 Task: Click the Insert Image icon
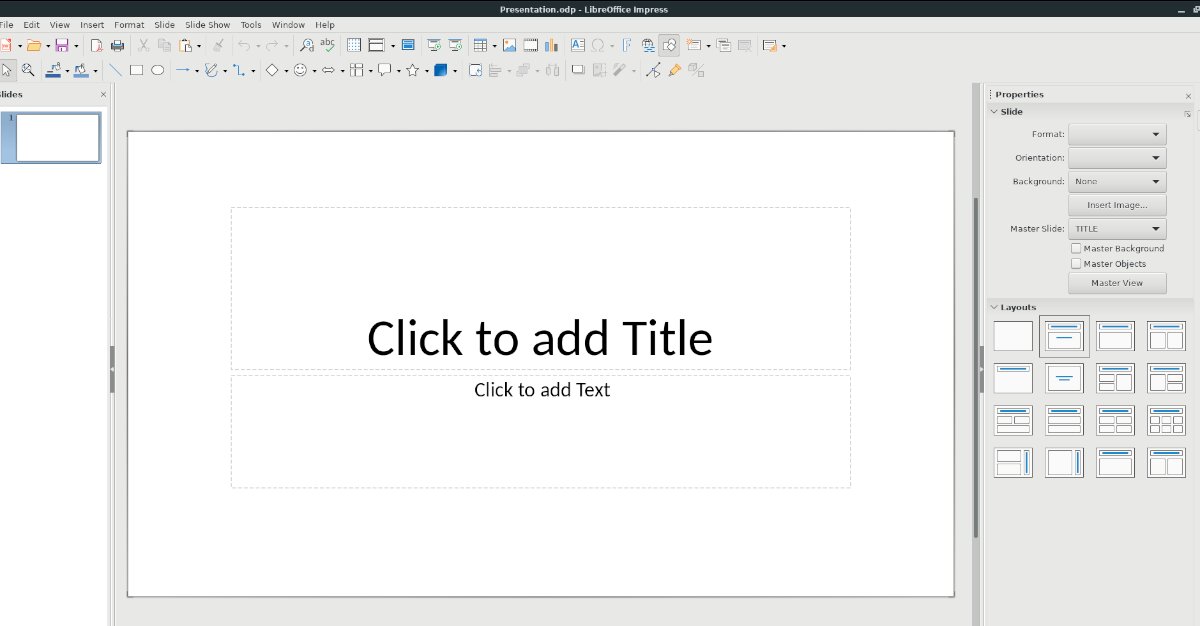[x=509, y=45]
